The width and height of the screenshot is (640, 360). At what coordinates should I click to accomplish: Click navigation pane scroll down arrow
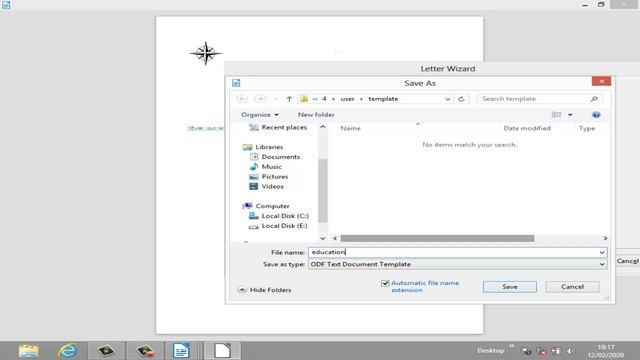pos(322,238)
